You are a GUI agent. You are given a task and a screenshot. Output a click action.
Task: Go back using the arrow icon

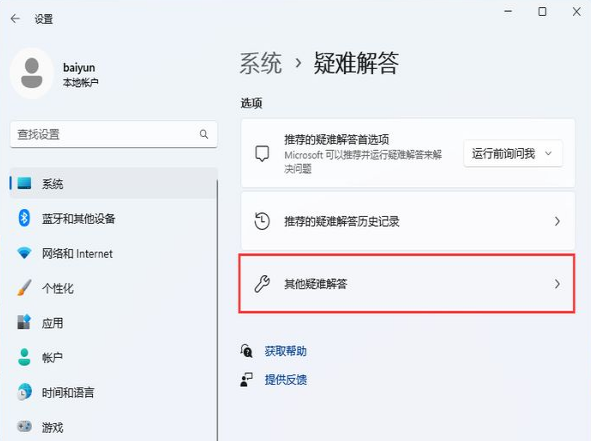coord(15,18)
